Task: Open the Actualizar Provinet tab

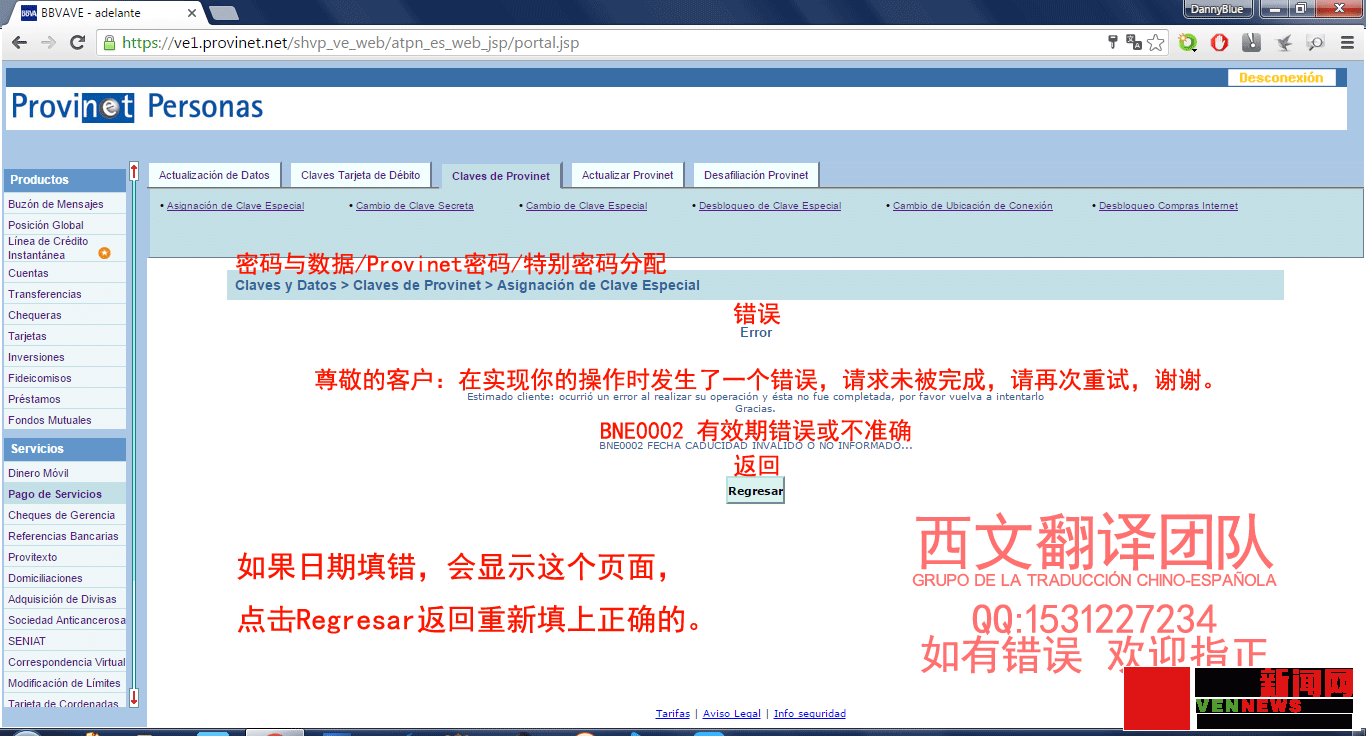Action: pos(628,175)
